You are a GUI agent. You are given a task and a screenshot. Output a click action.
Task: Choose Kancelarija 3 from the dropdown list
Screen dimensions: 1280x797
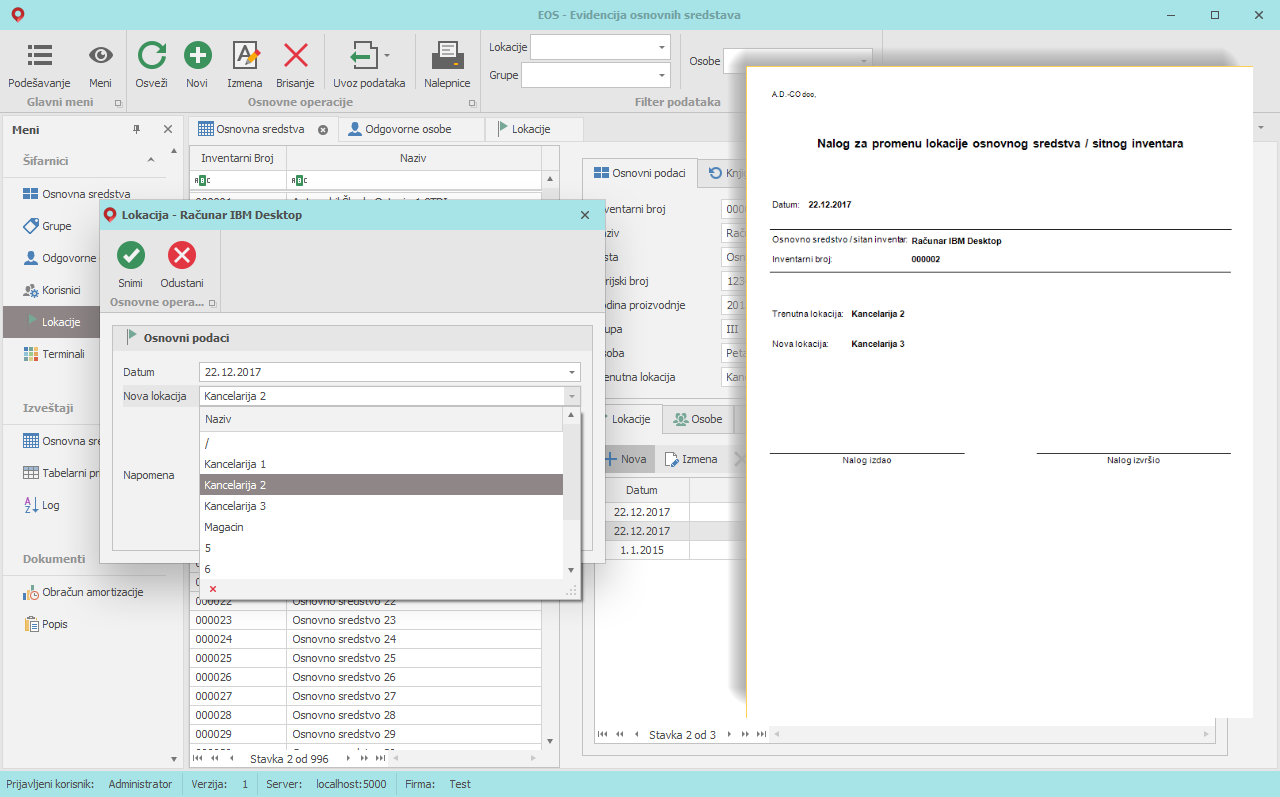tap(381, 506)
